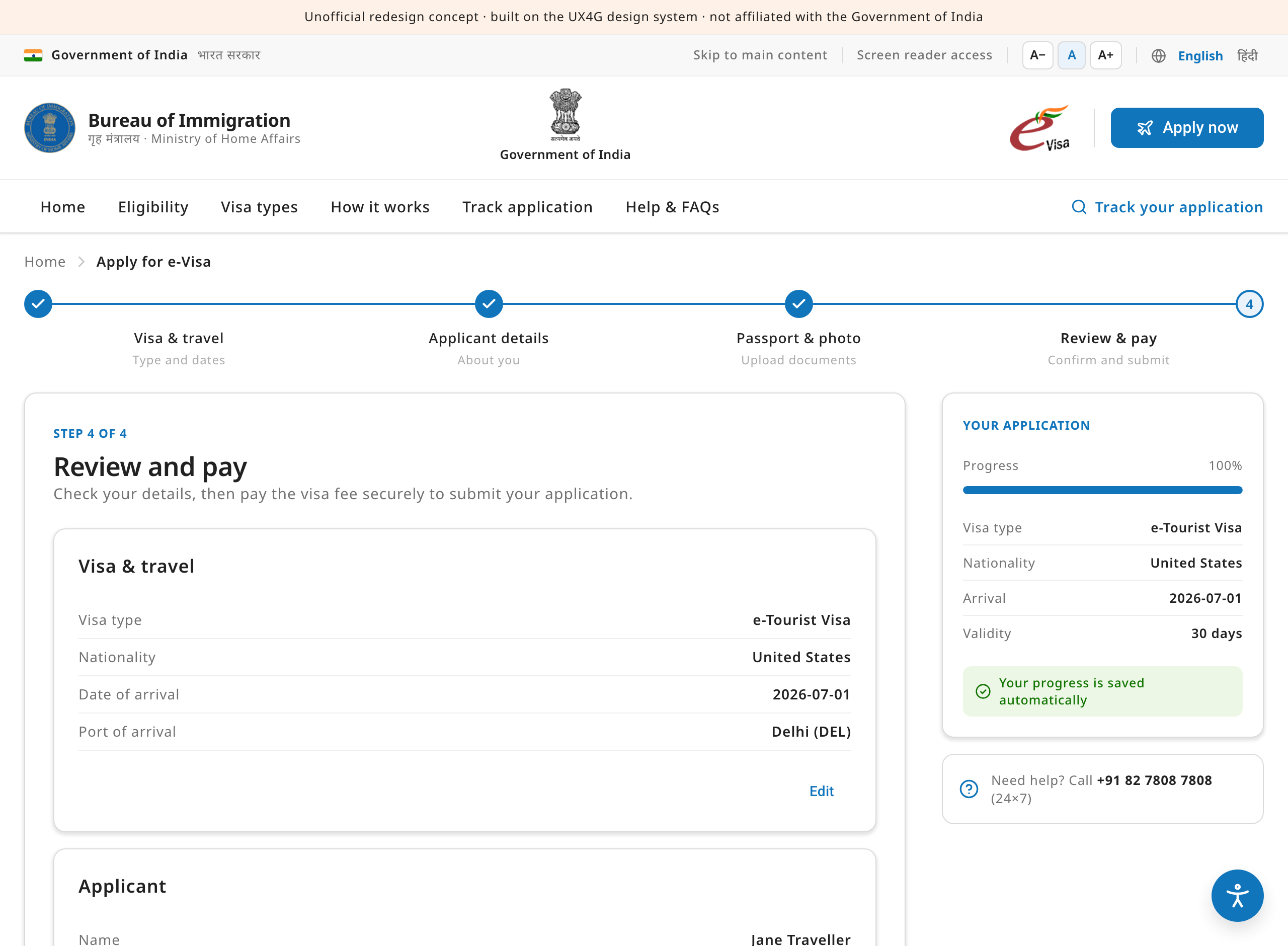Click the e-Visa logo
This screenshot has height=946, width=1288.
pyautogui.click(x=1039, y=128)
